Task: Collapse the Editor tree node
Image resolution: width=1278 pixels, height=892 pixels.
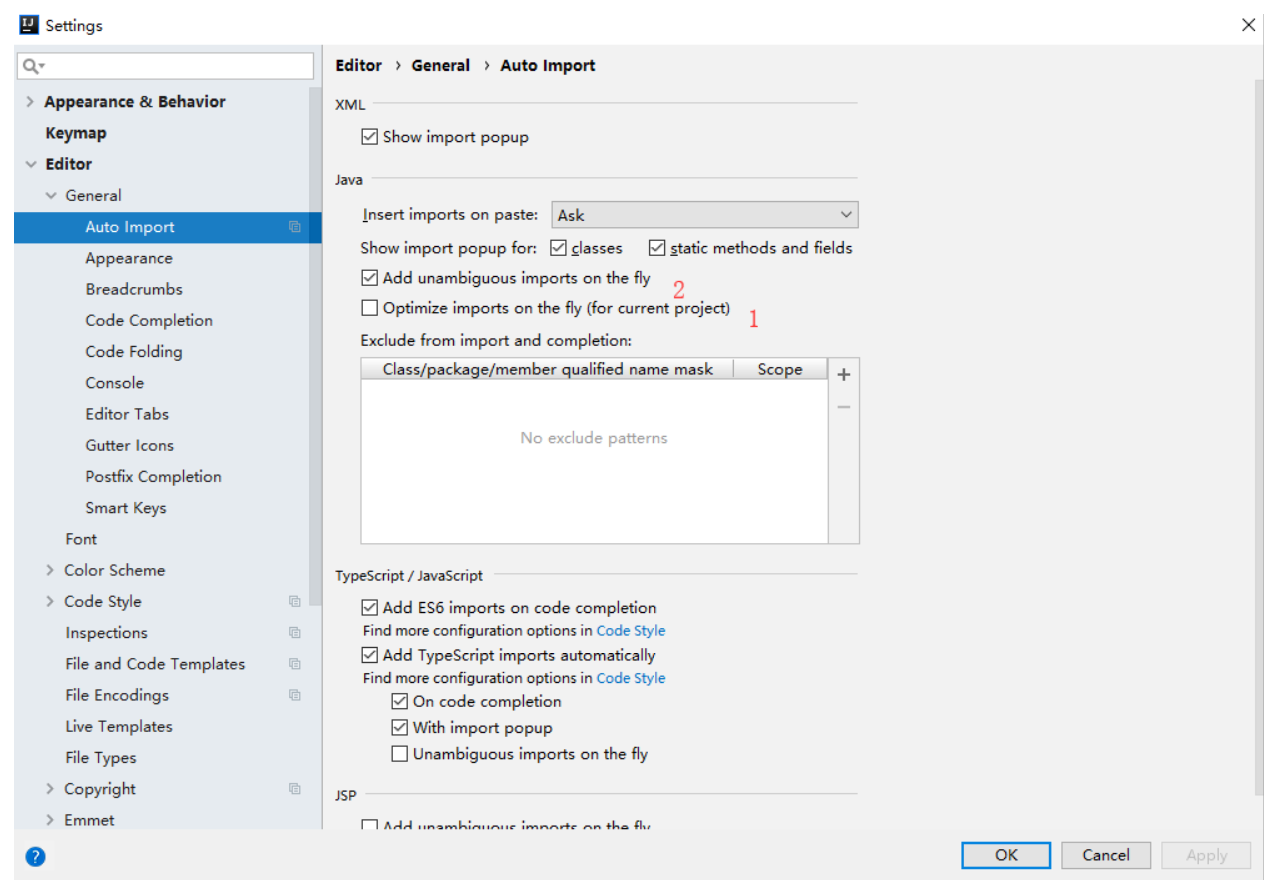Action: [30, 163]
